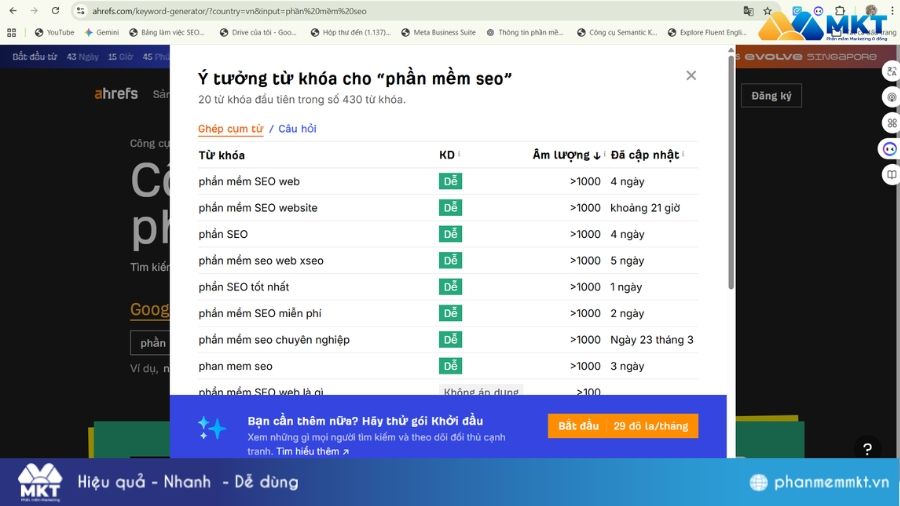This screenshot has height=506, width=900.
Task: Open the Gemini bookmark
Action: (102, 33)
